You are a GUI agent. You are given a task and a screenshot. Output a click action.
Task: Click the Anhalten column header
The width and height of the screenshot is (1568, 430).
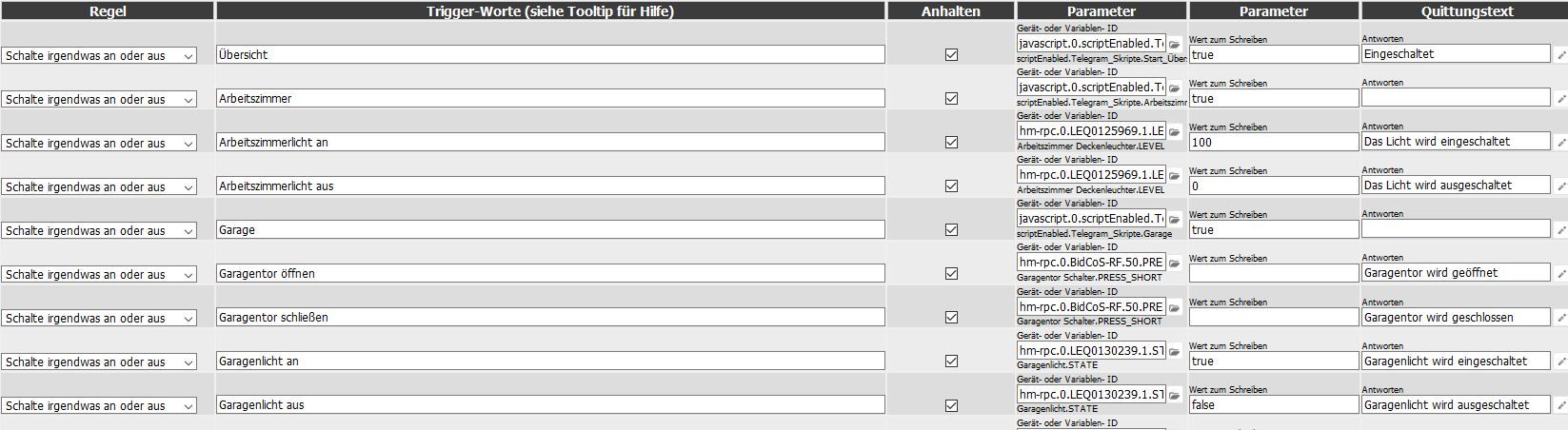[950, 10]
